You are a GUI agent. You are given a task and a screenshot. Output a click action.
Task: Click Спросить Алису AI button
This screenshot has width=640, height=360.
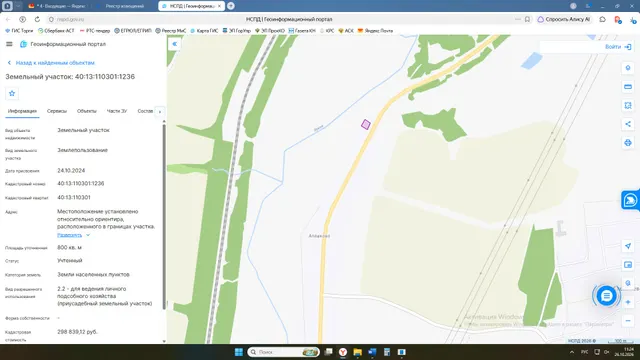(x=564, y=19)
